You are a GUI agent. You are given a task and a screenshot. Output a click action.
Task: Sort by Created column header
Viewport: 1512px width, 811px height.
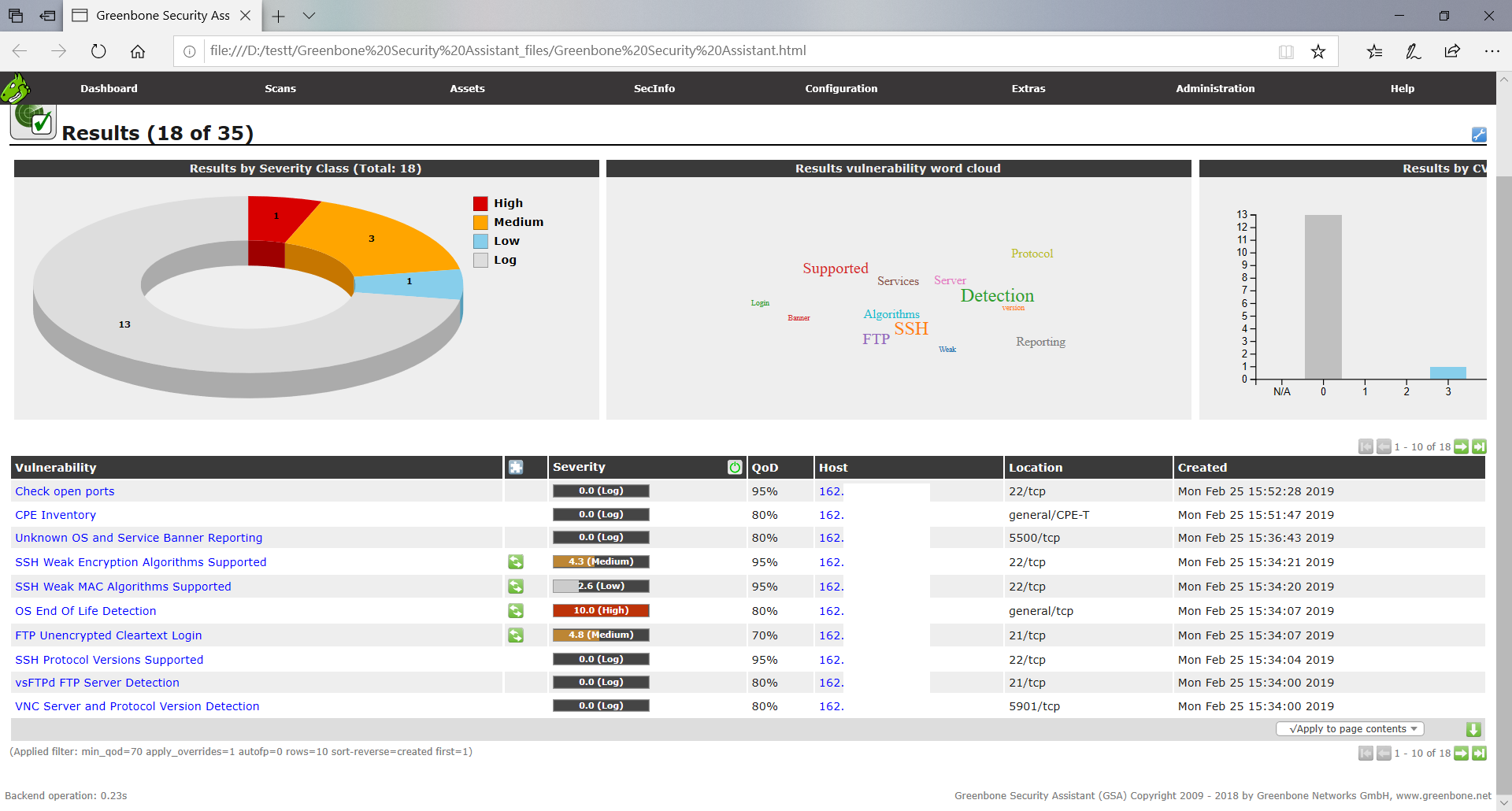1203,468
